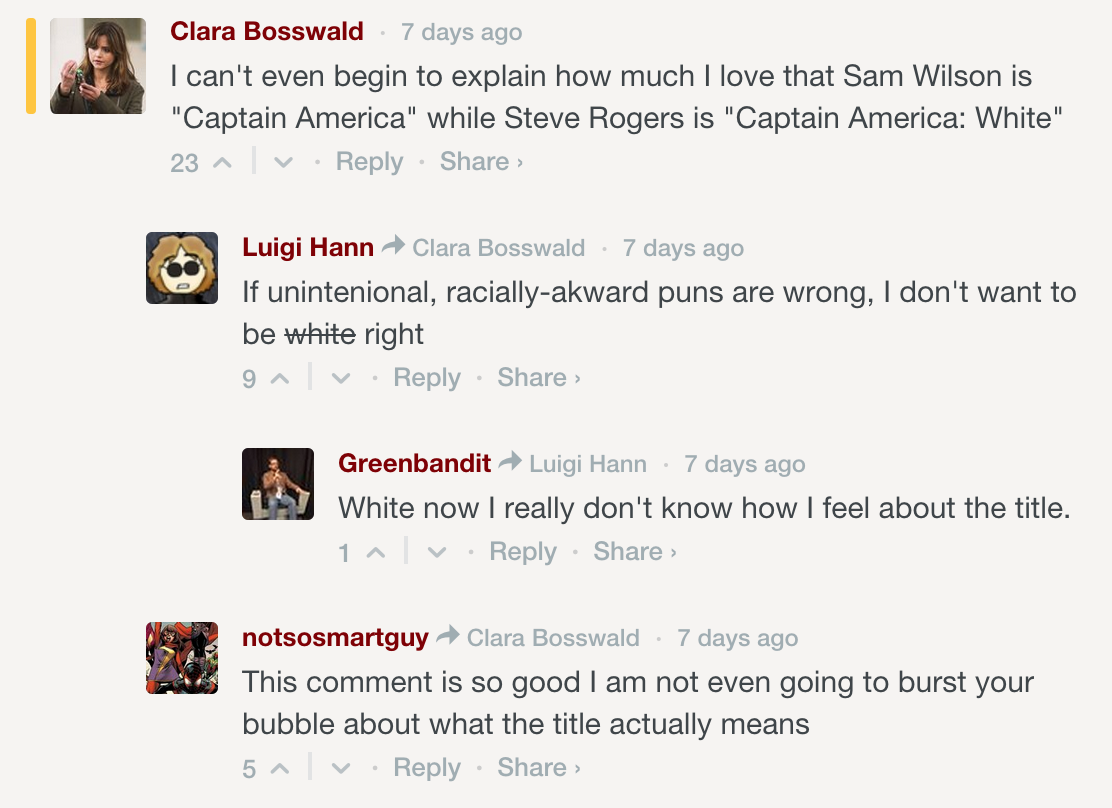Click Luigi Hann's avatar image
The width and height of the screenshot is (1112, 808).
[182, 268]
